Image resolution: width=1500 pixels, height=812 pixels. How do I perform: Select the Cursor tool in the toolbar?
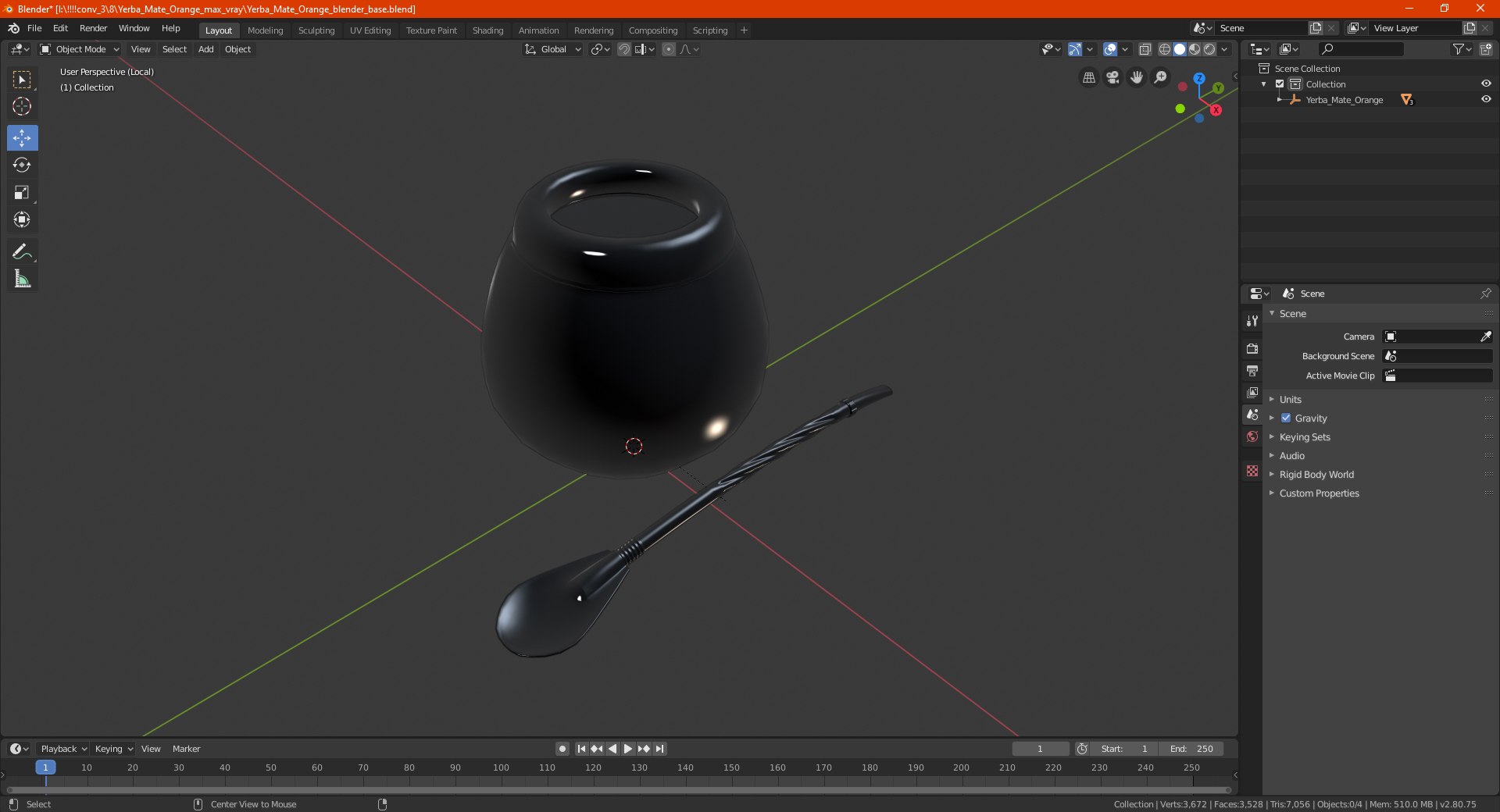coord(22,106)
